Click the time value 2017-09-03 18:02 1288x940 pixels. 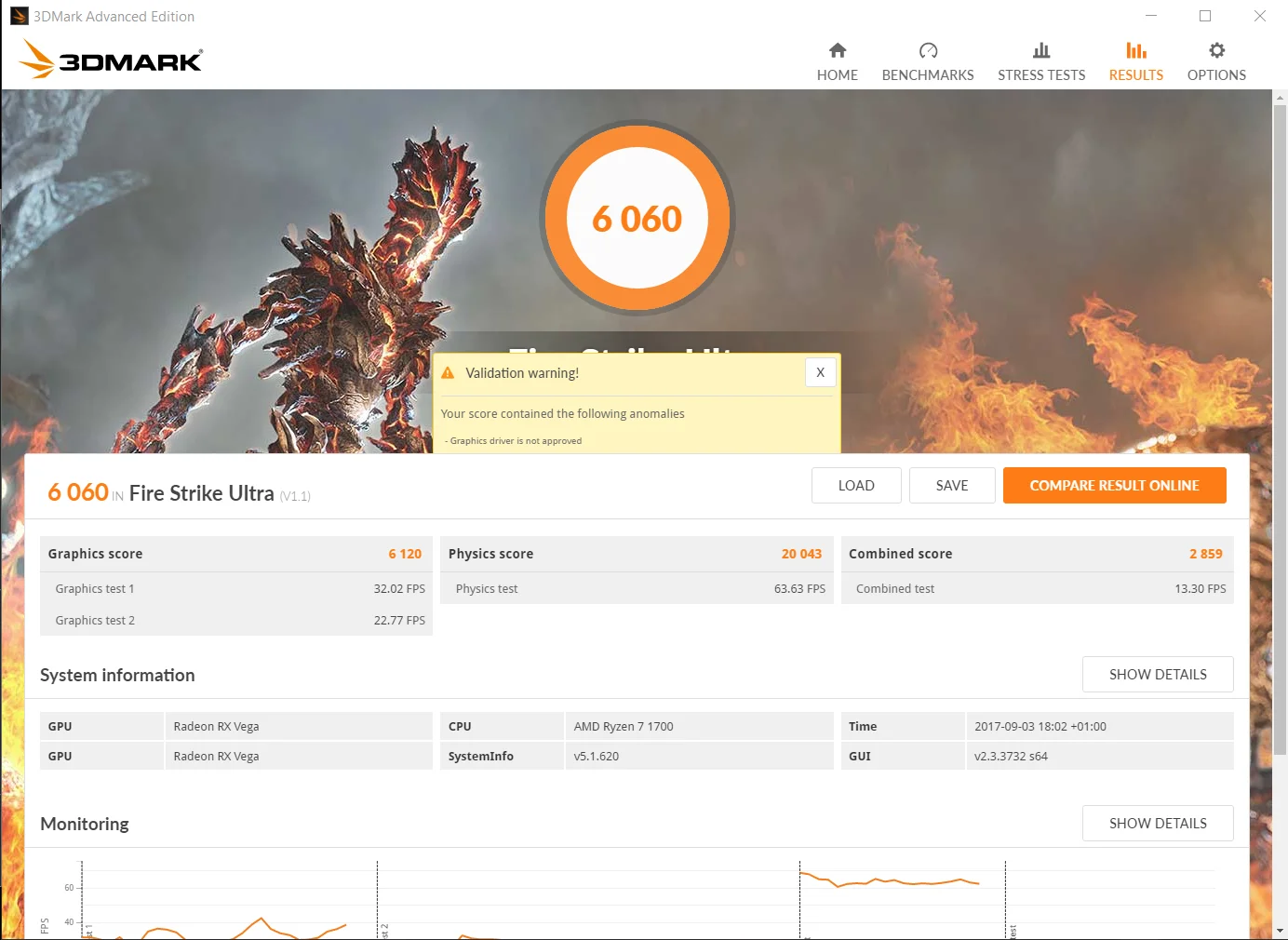1040,726
